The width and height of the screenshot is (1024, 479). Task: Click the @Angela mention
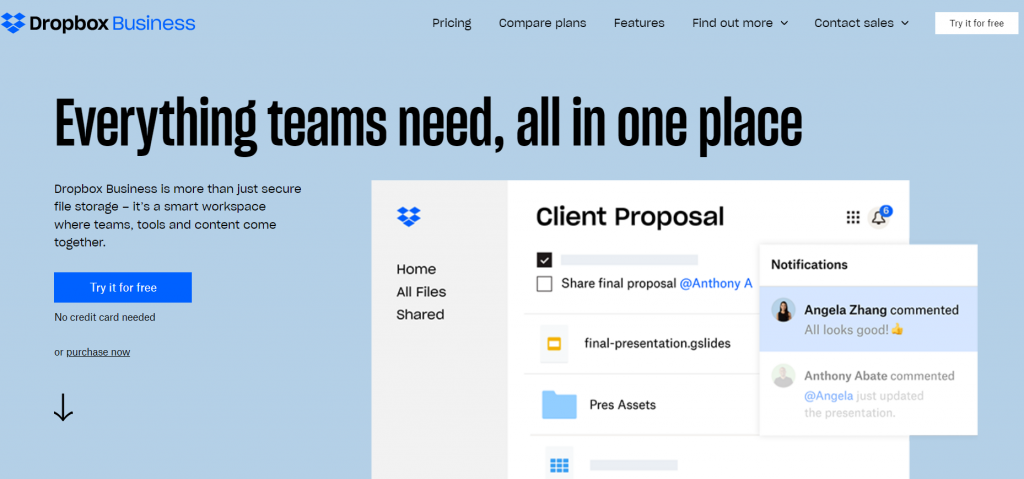[828, 396]
